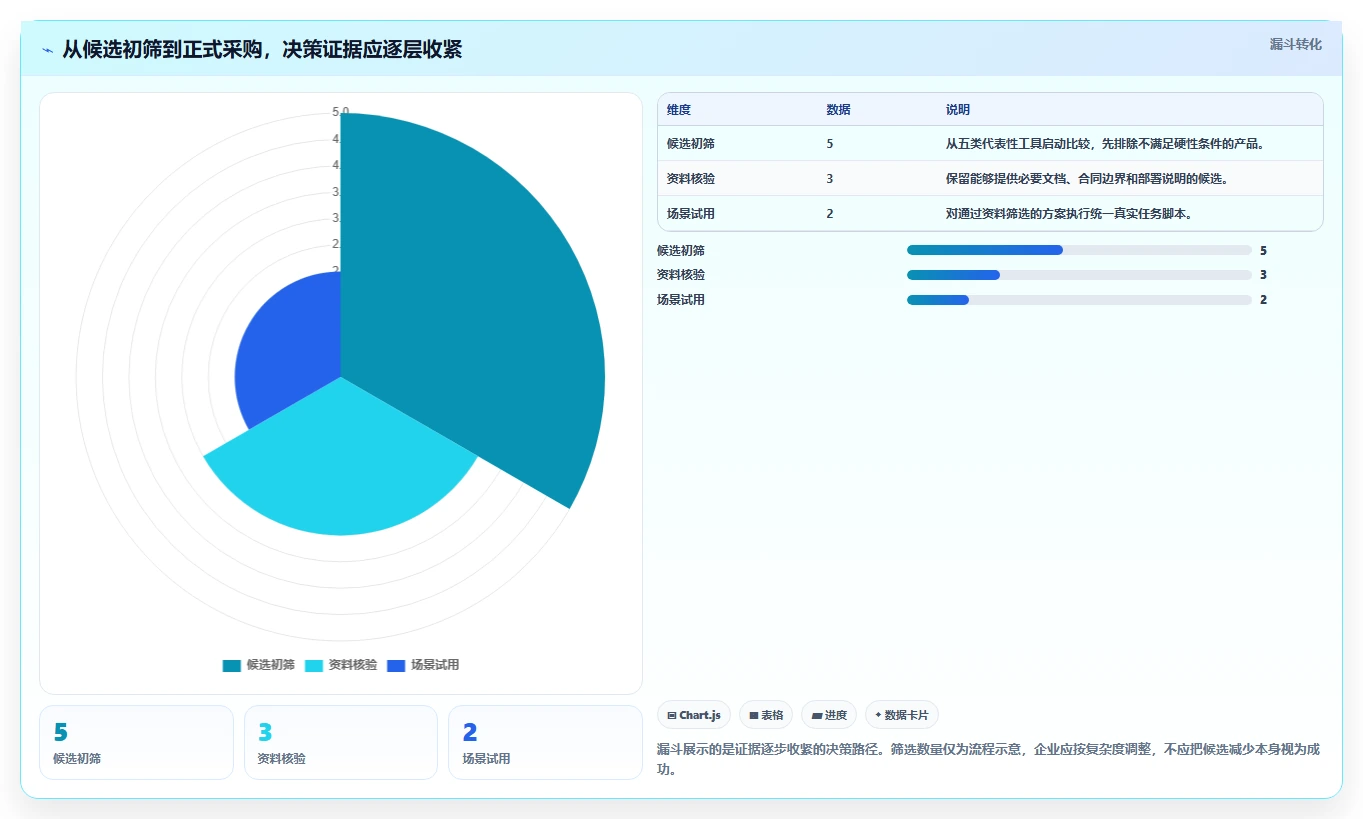
Task: Click the 表格 tag chip
Action: tap(766, 715)
